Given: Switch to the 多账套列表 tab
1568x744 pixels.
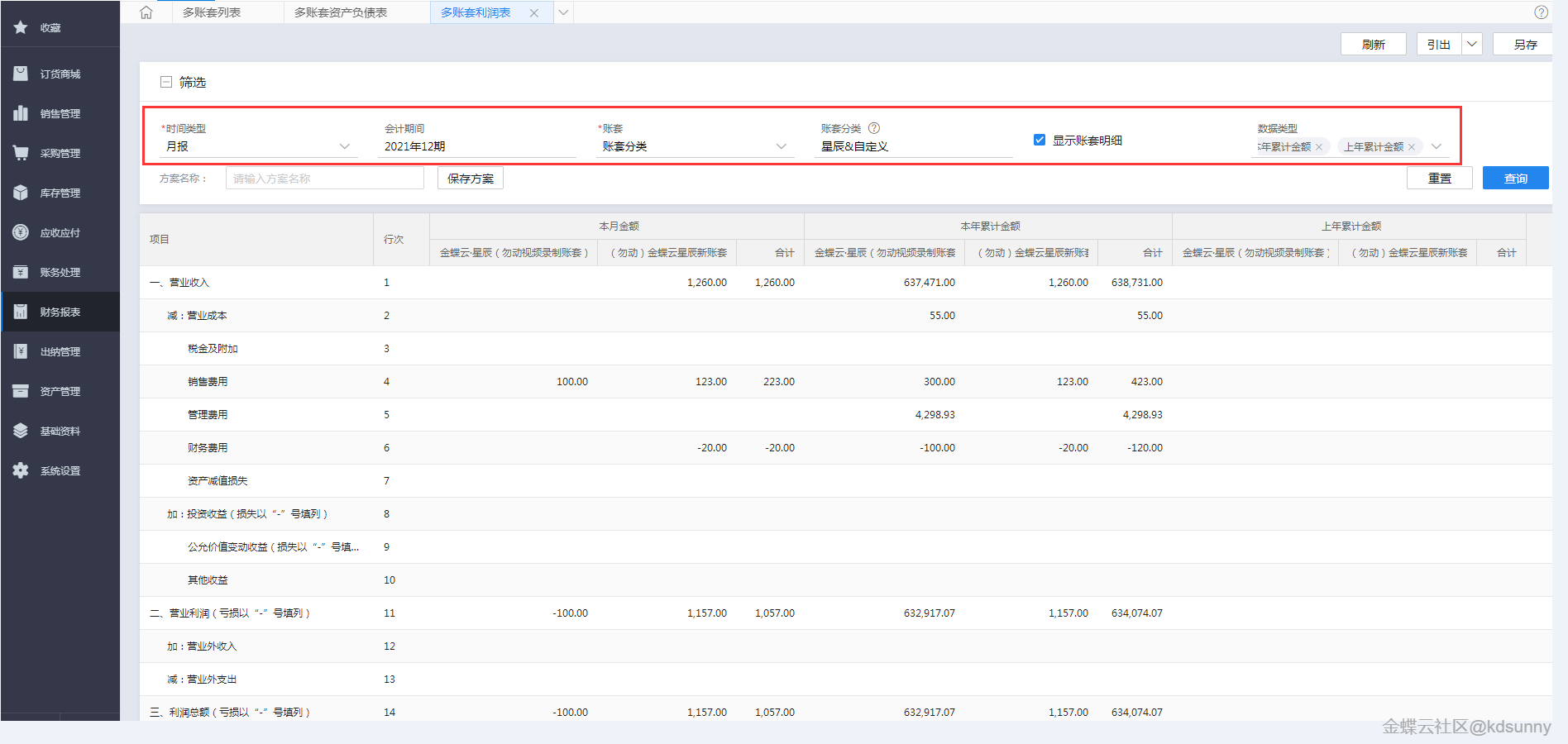Looking at the screenshot, I should 212,12.
